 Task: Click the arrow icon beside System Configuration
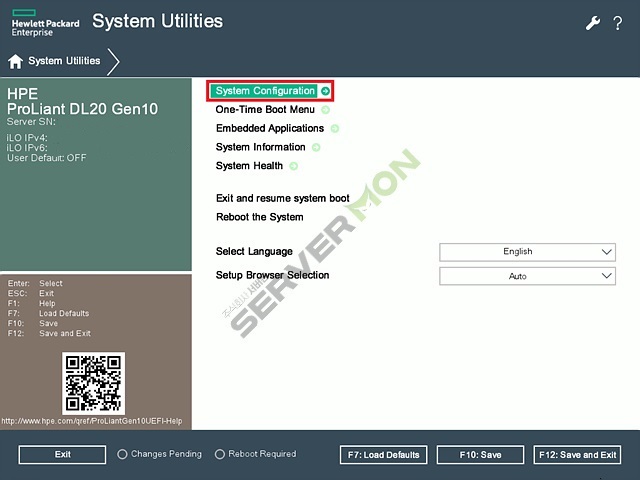[x=325, y=91]
